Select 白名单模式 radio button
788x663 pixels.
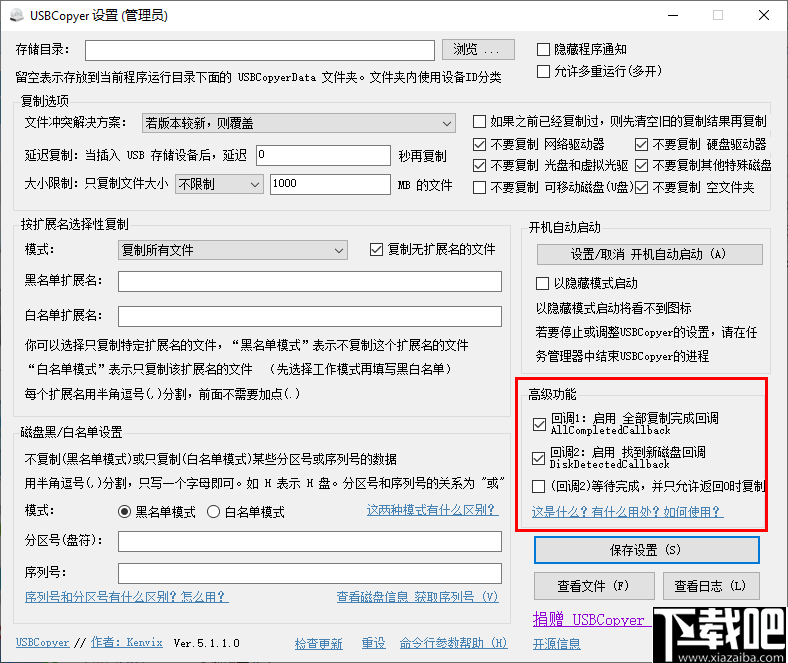pyautogui.click(x=214, y=512)
